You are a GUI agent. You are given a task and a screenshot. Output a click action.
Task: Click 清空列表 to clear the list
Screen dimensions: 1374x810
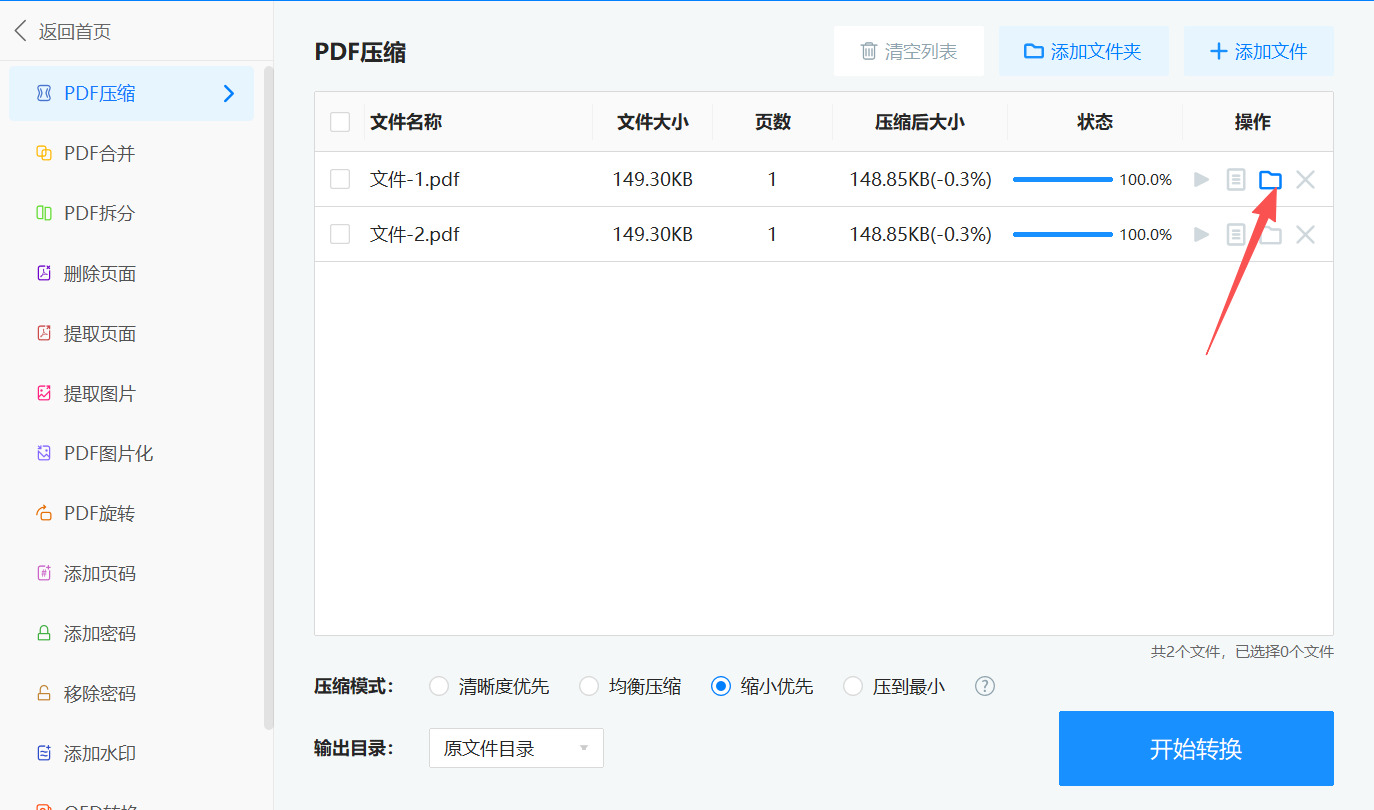point(909,50)
